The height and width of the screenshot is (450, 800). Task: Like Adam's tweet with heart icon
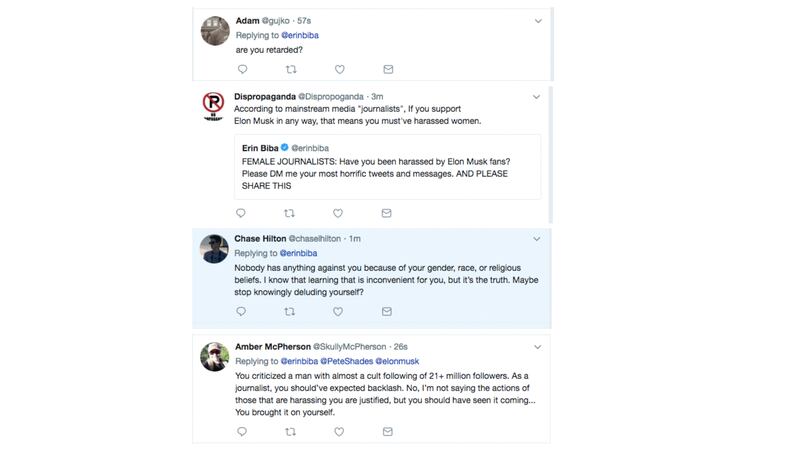click(339, 69)
